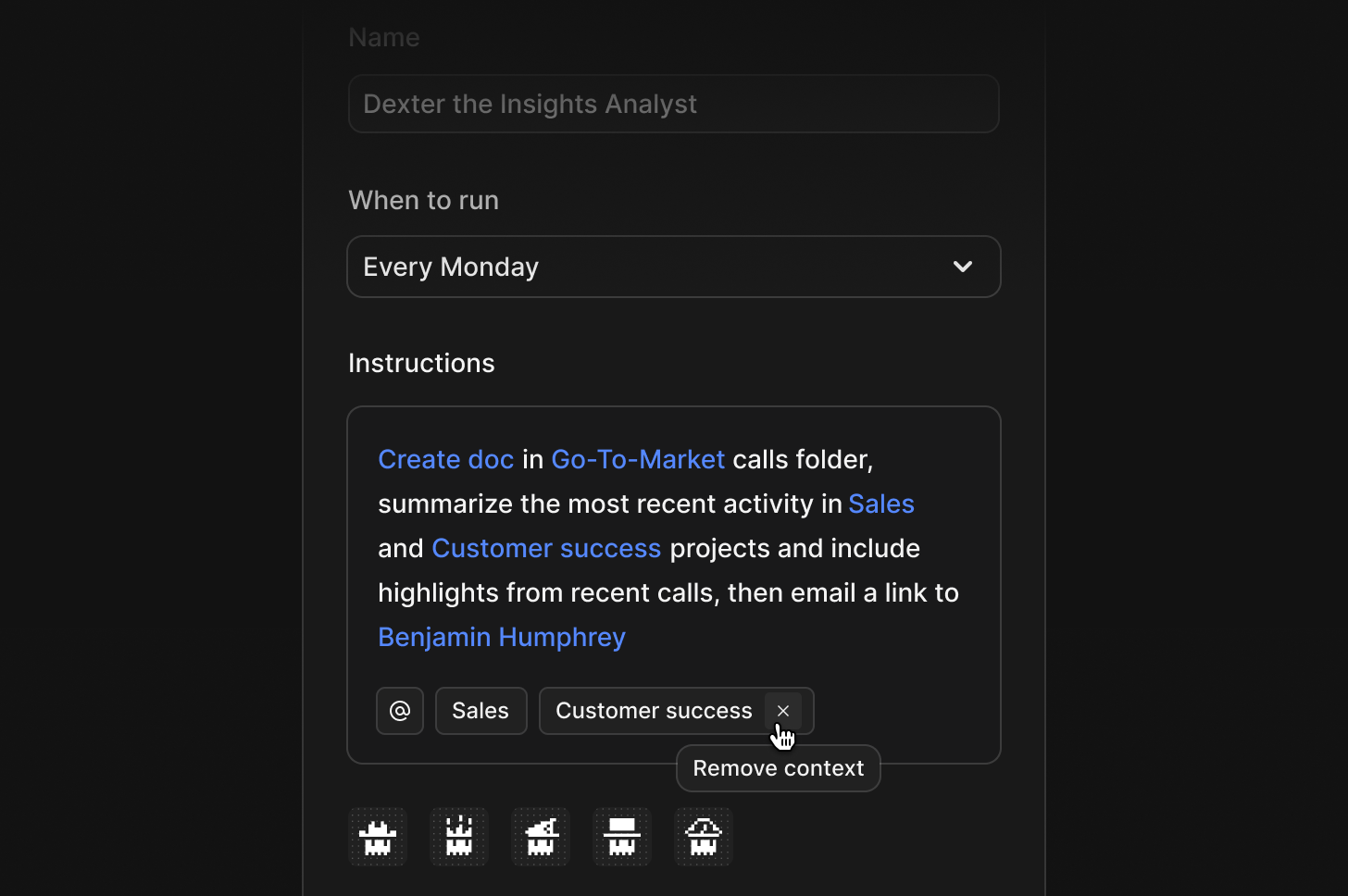The image size is (1348, 896).
Task: Open the Create doc link
Action: pos(445,458)
